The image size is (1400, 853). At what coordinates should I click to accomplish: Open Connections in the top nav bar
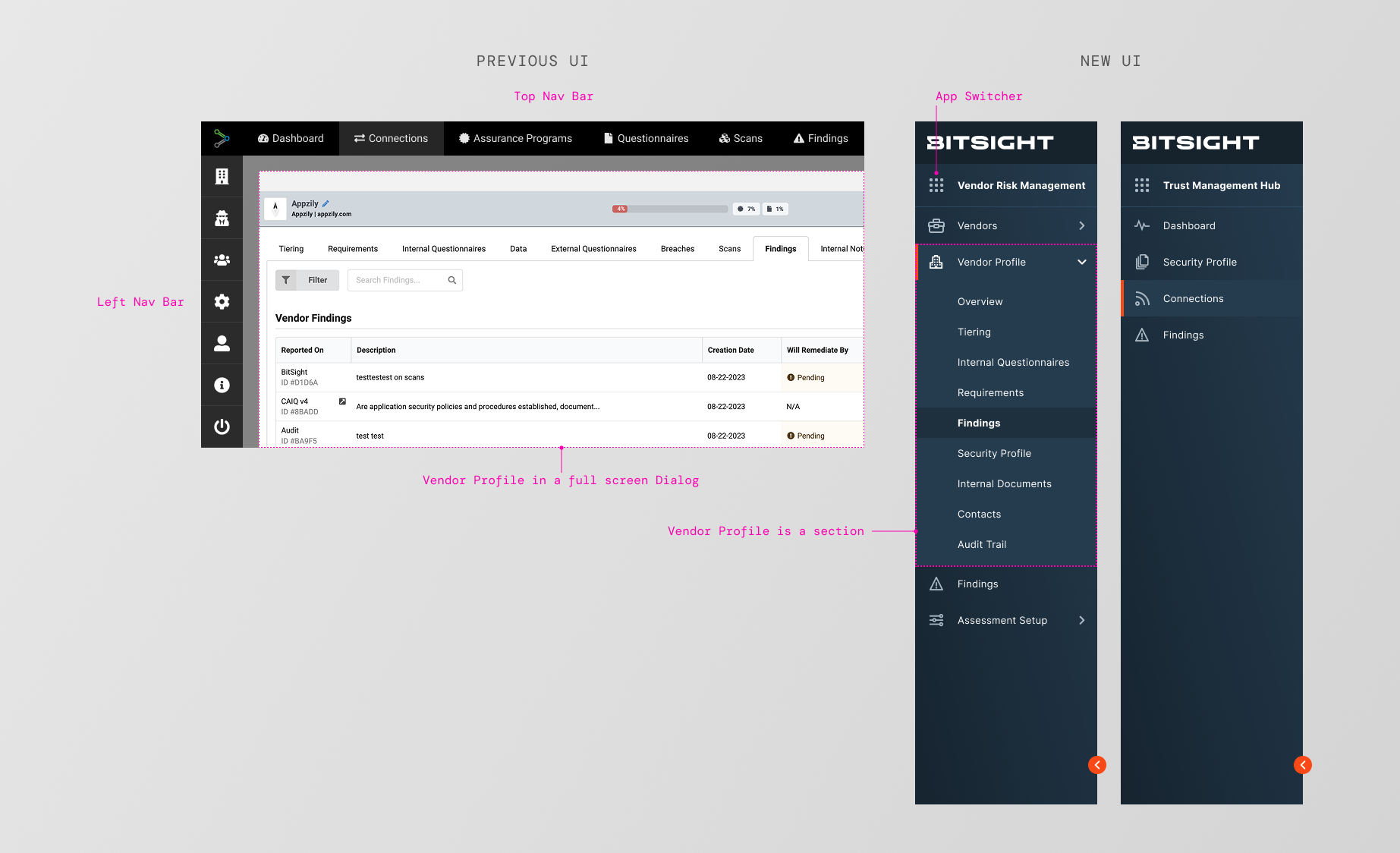[x=391, y=138]
